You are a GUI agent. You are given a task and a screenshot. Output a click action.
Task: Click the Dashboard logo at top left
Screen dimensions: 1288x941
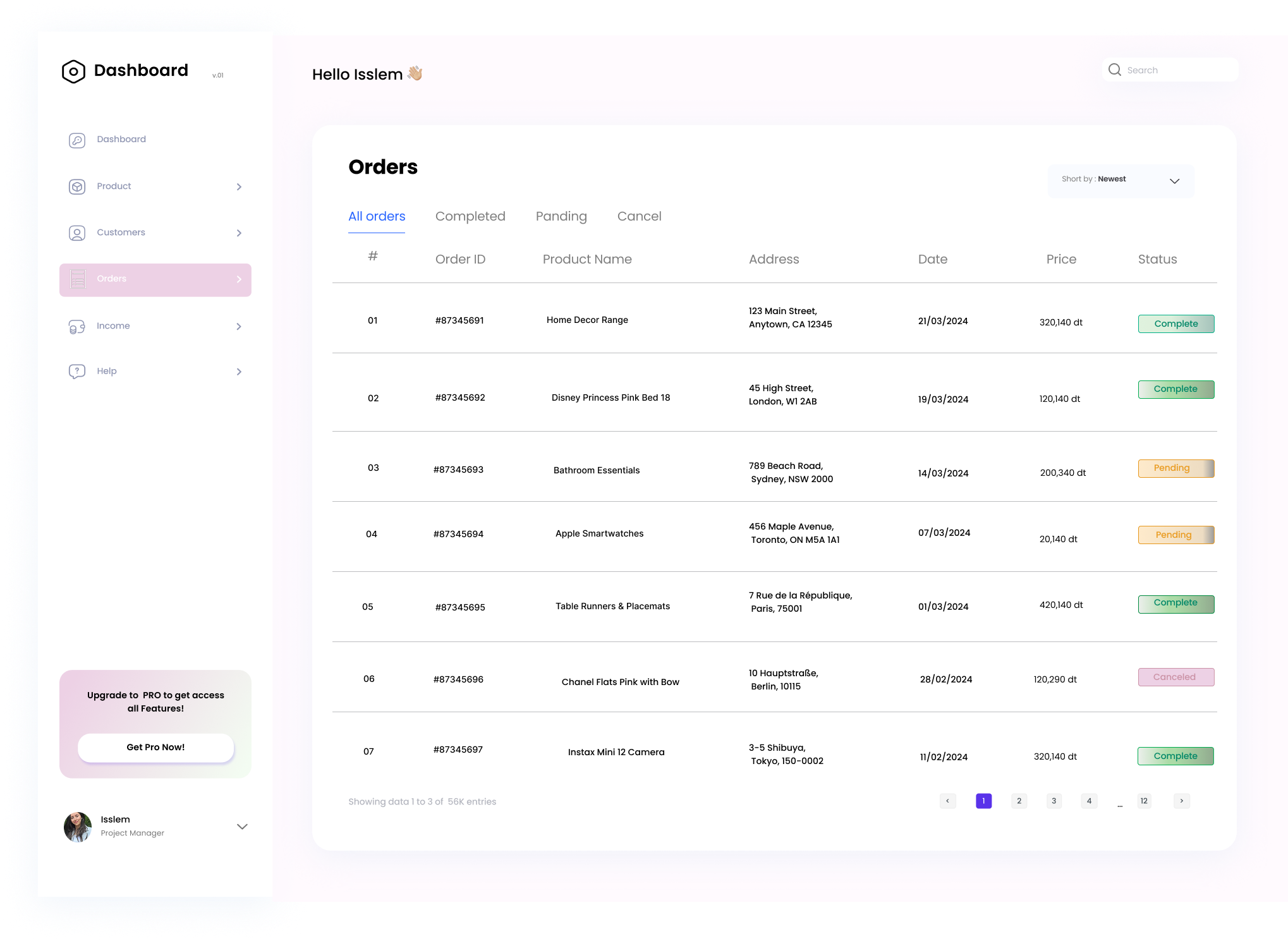(x=73, y=71)
